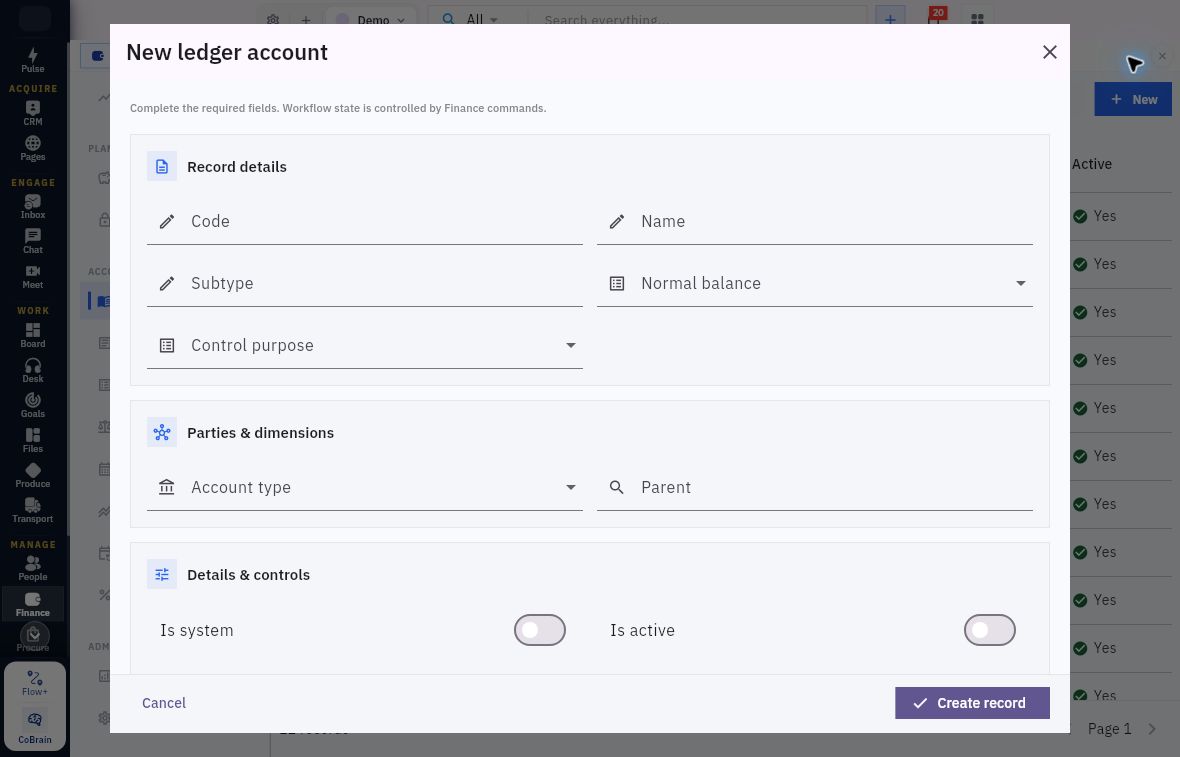The height and width of the screenshot is (757, 1180).
Task: Open the Account type dropdown
Action: [x=364, y=488]
